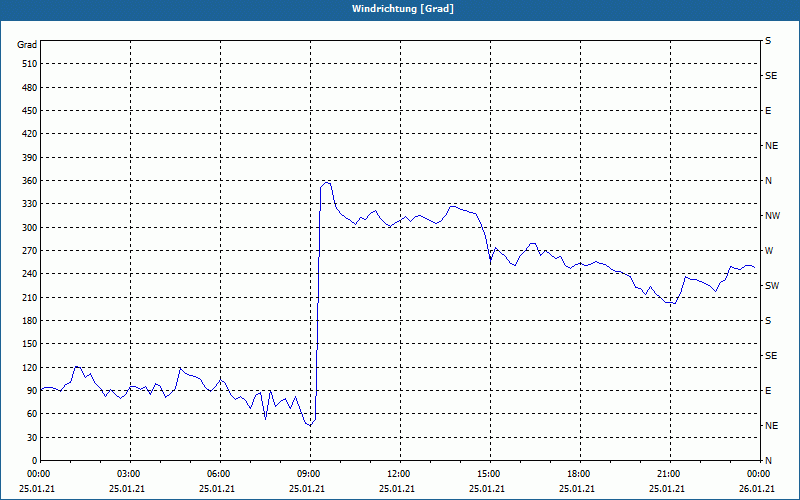This screenshot has width=800, height=500.
Task: Select the 420 value on the degree axis
Action: (30, 134)
